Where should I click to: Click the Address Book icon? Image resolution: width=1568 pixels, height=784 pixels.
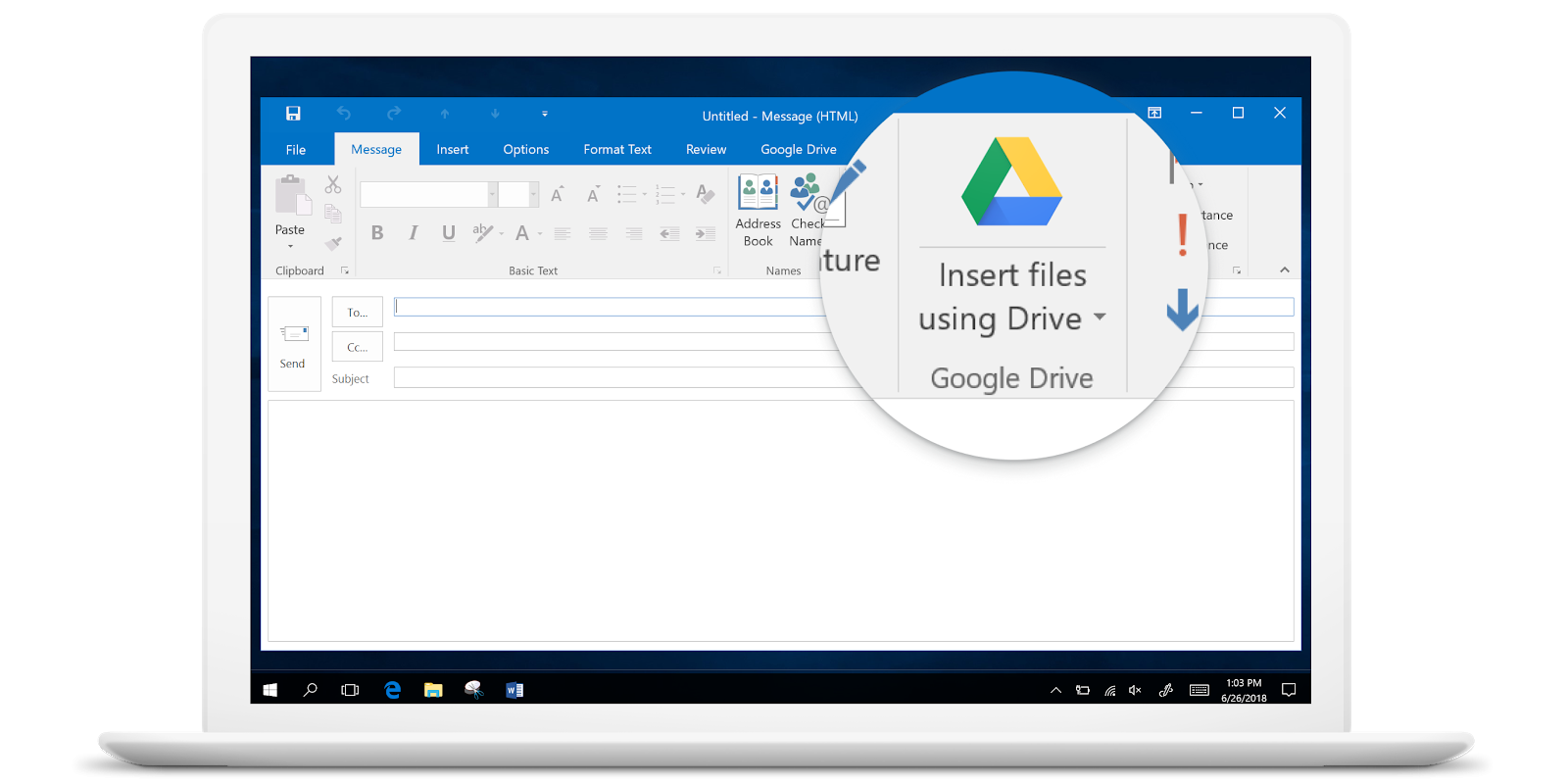[758, 193]
